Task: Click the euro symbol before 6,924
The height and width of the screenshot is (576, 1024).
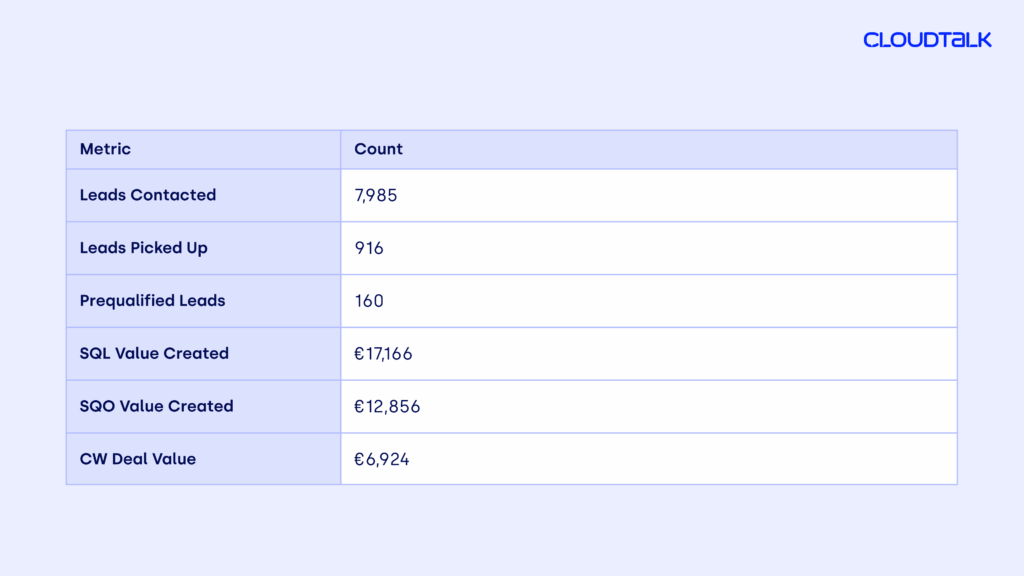Action: (x=360, y=459)
